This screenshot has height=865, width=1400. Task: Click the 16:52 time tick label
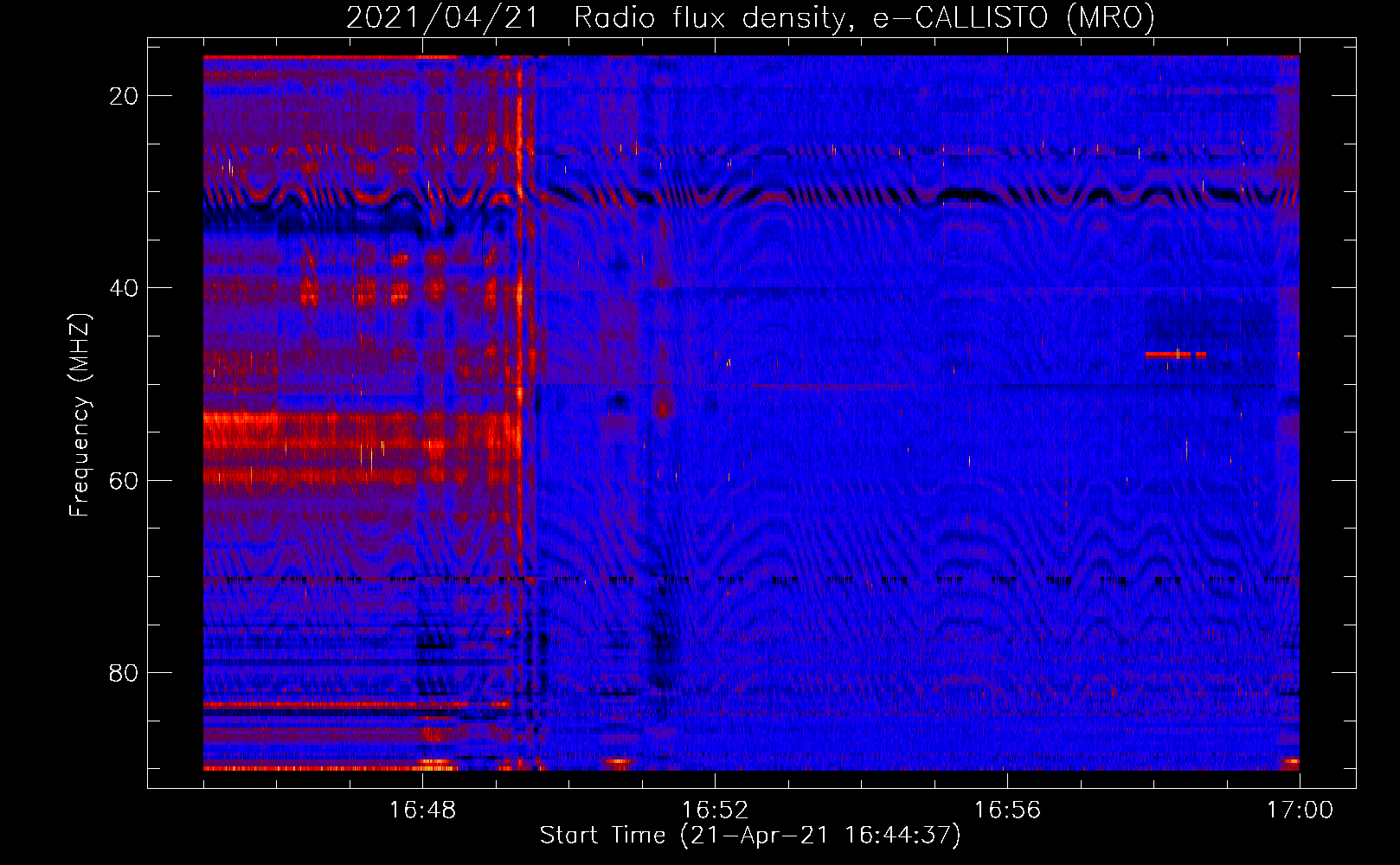[715, 811]
